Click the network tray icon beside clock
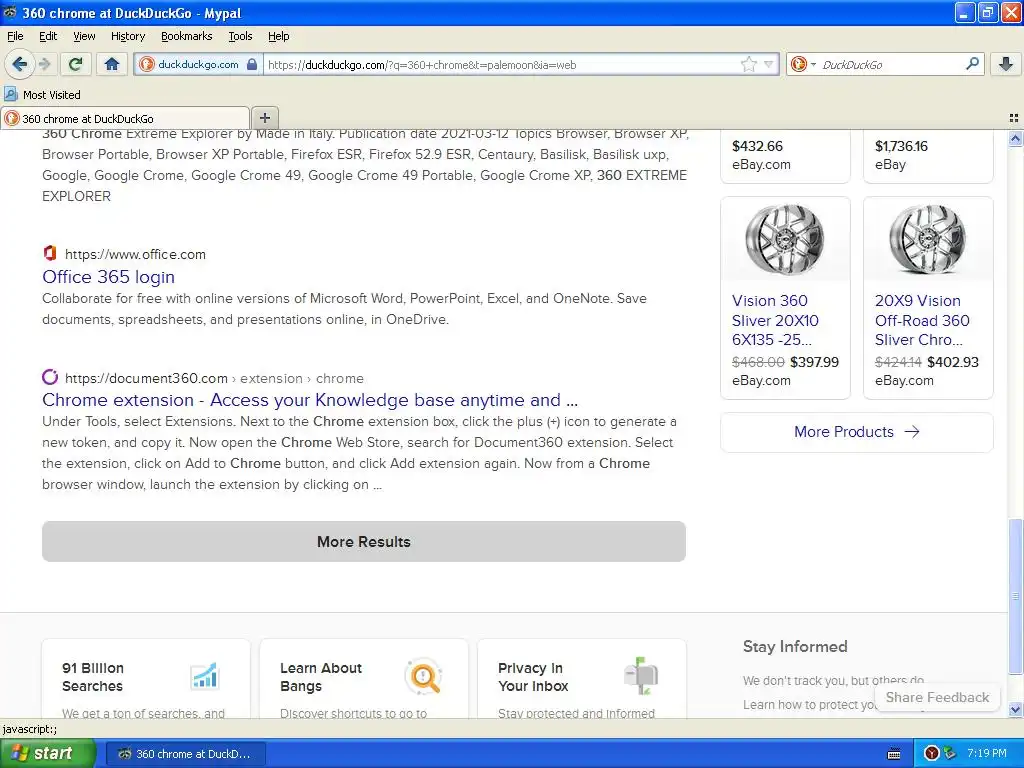 click(950, 753)
